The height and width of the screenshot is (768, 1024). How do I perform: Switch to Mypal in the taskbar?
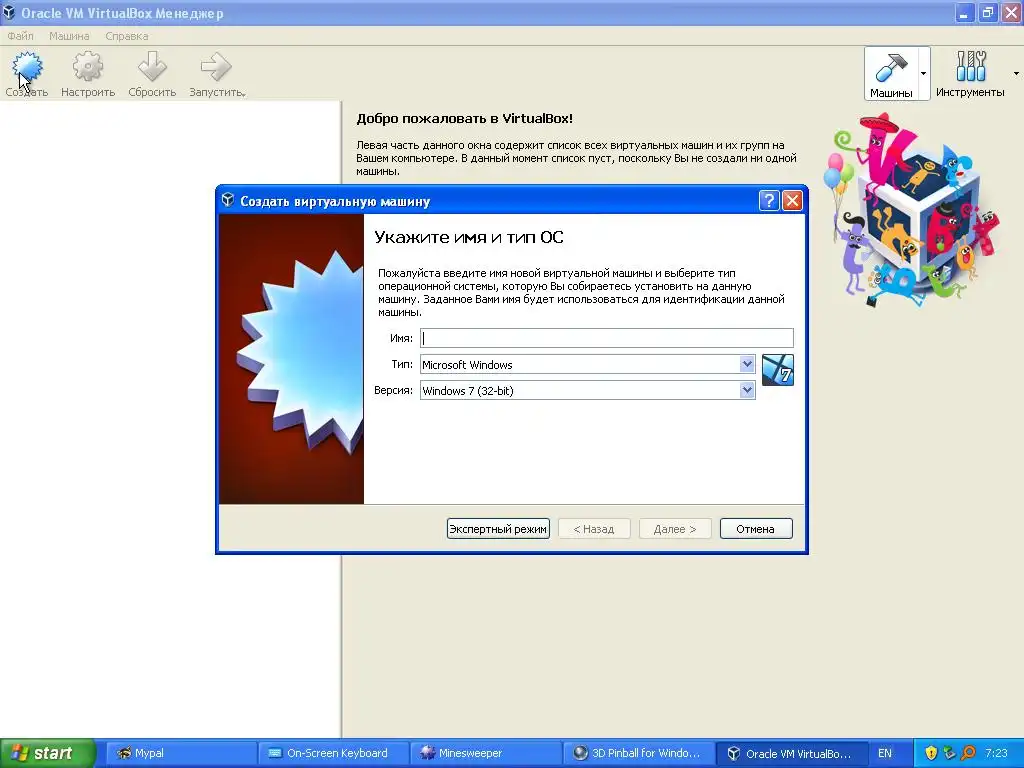180,753
